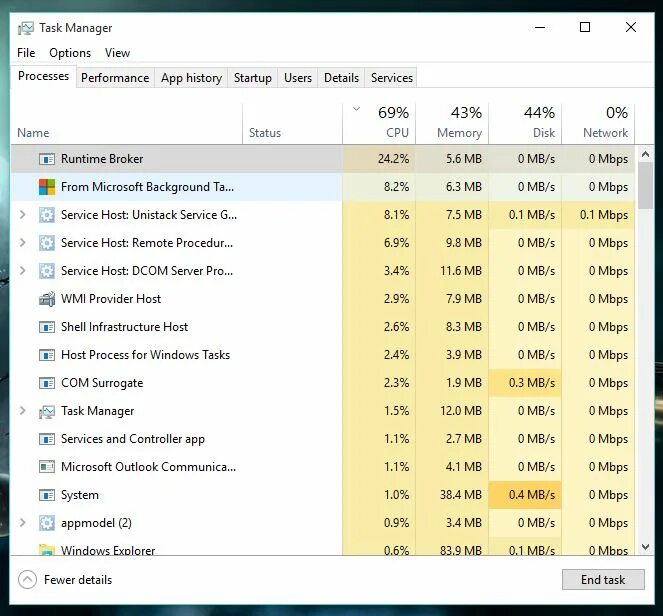Click the System process icon
The width and height of the screenshot is (663, 616).
pyautogui.click(x=47, y=495)
